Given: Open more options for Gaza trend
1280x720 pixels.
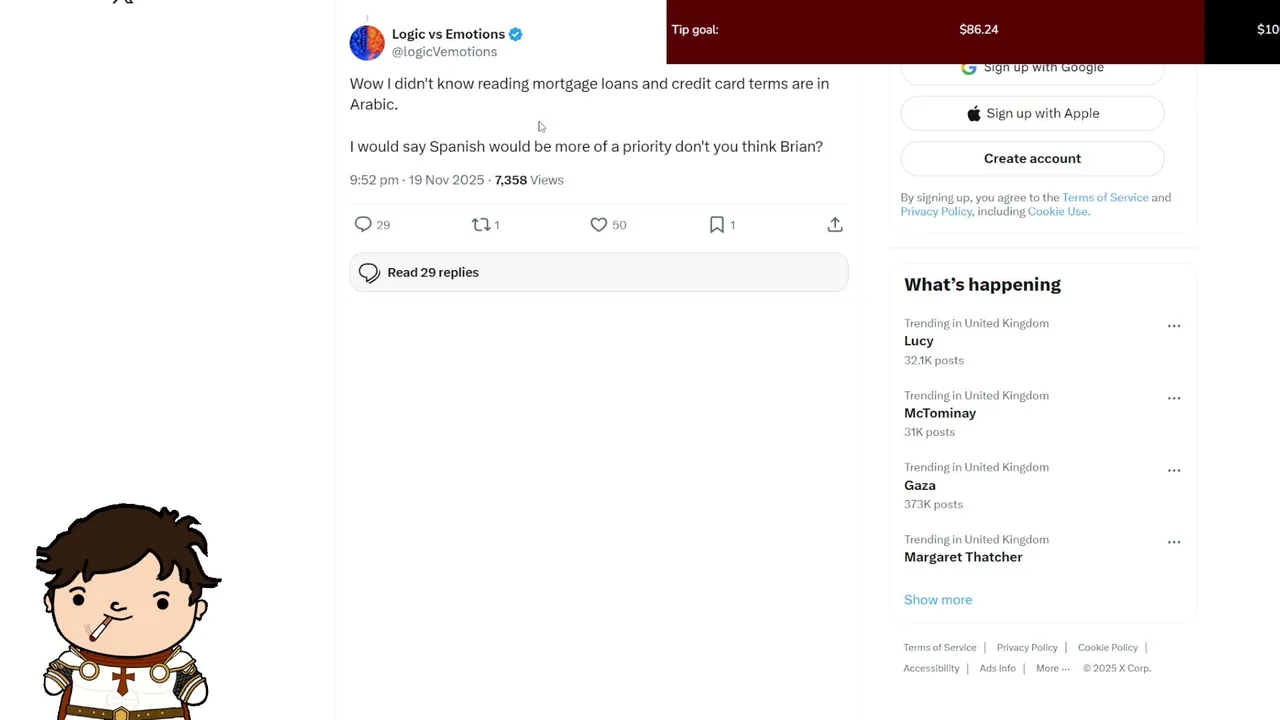Looking at the screenshot, I should [1174, 470].
